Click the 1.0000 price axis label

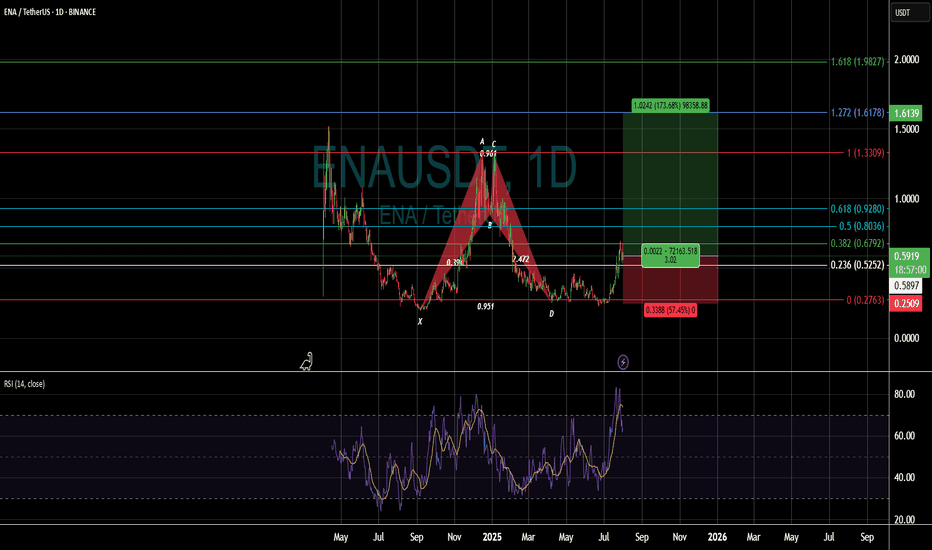coord(907,199)
